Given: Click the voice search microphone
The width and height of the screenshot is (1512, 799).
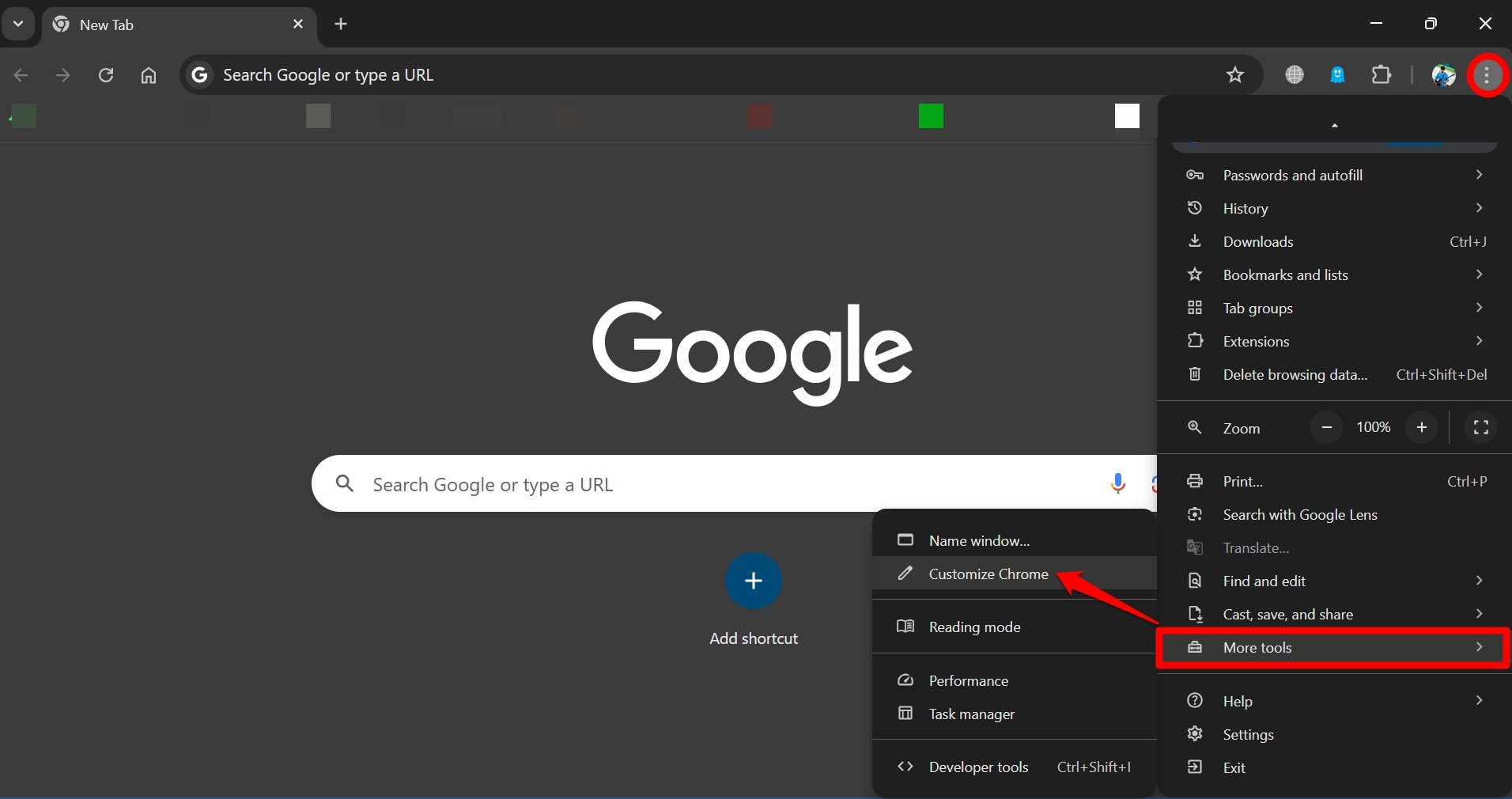Looking at the screenshot, I should [1117, 483].
